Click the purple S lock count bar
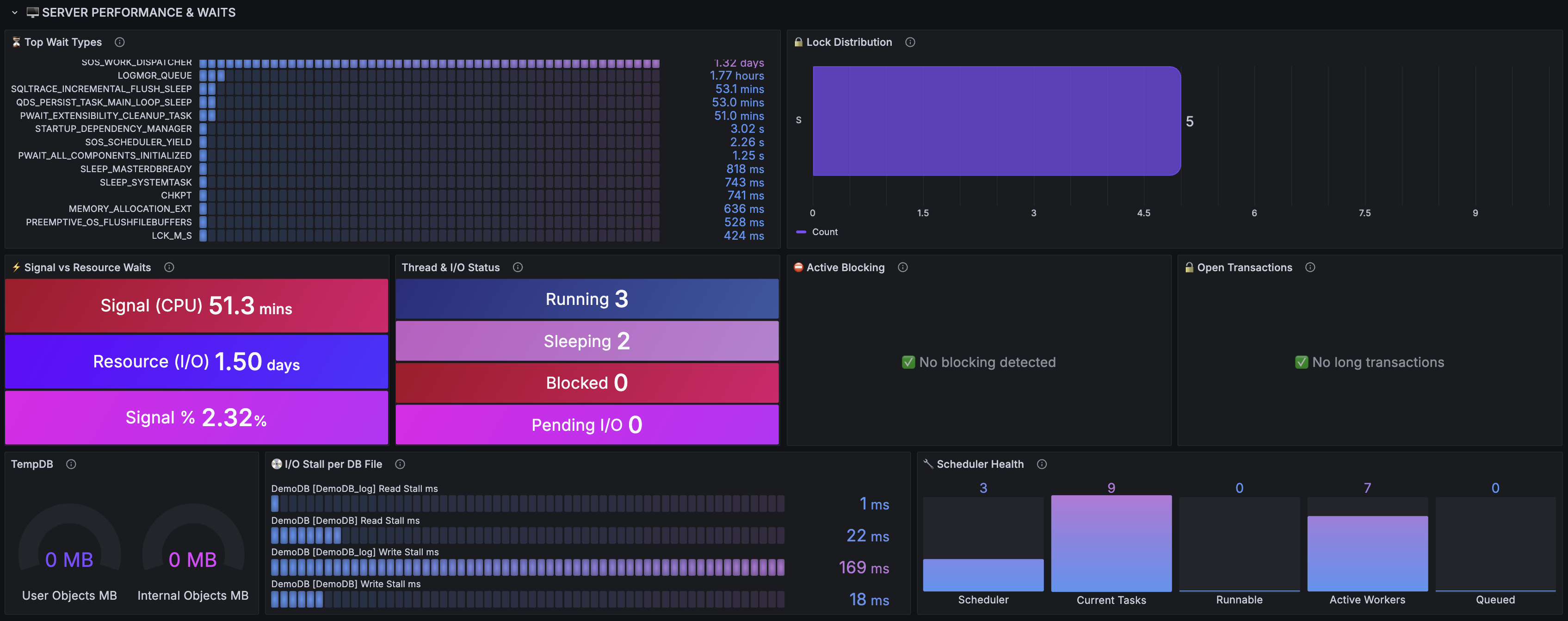This screenshot has height=621, width=1568. (996, 121)
